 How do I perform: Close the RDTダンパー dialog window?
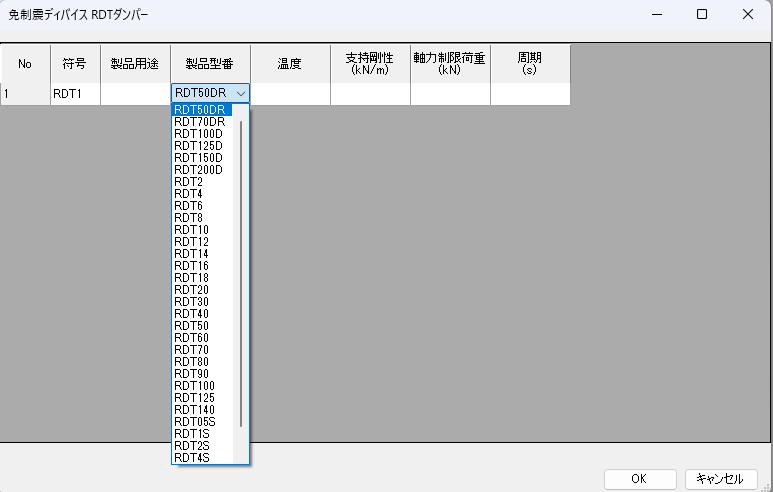click(x=748, y=14)
